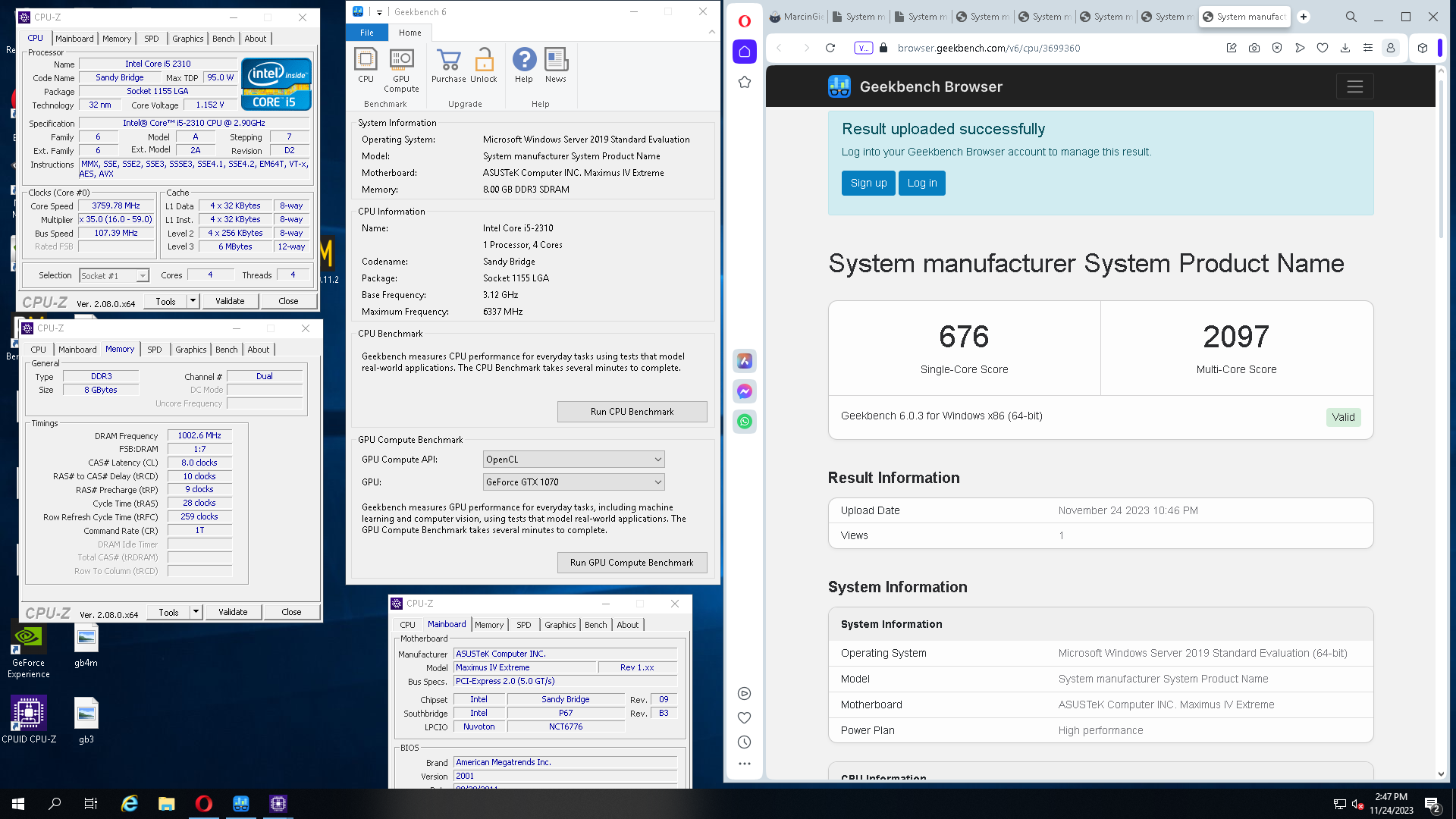Click the Geekbench Browser logo icon
Viewport: 1456px width, 819px height.
click(x=839, y=86)
